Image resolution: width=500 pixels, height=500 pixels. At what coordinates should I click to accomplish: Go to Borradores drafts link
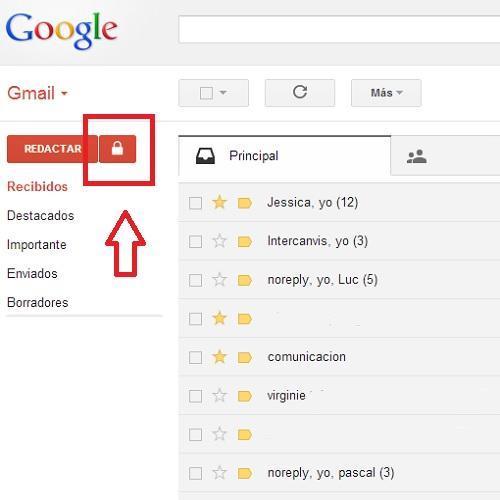click(37, 303)
